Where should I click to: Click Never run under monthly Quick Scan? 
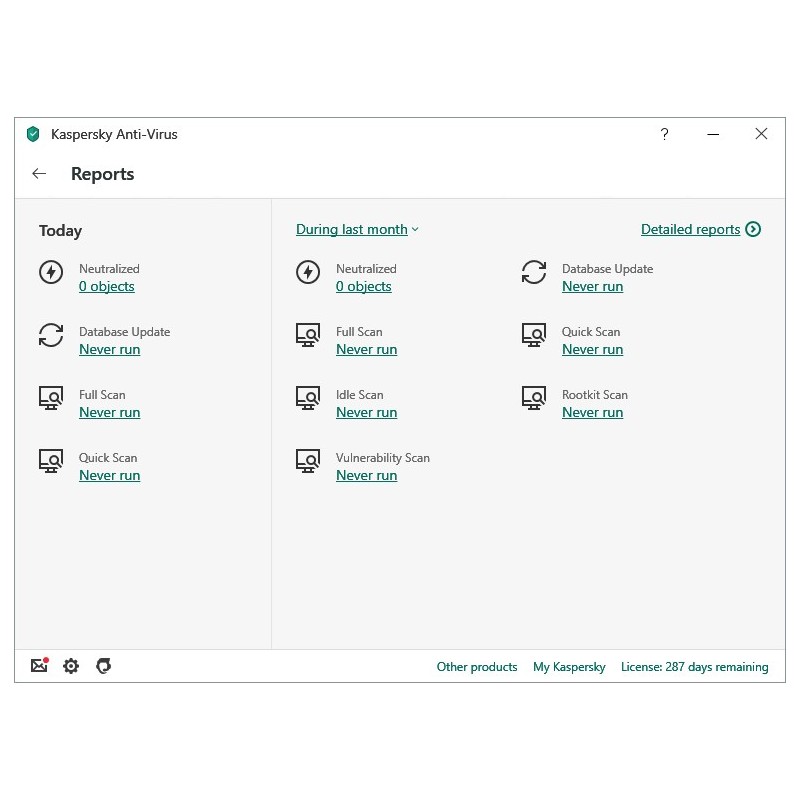(592, 350)
